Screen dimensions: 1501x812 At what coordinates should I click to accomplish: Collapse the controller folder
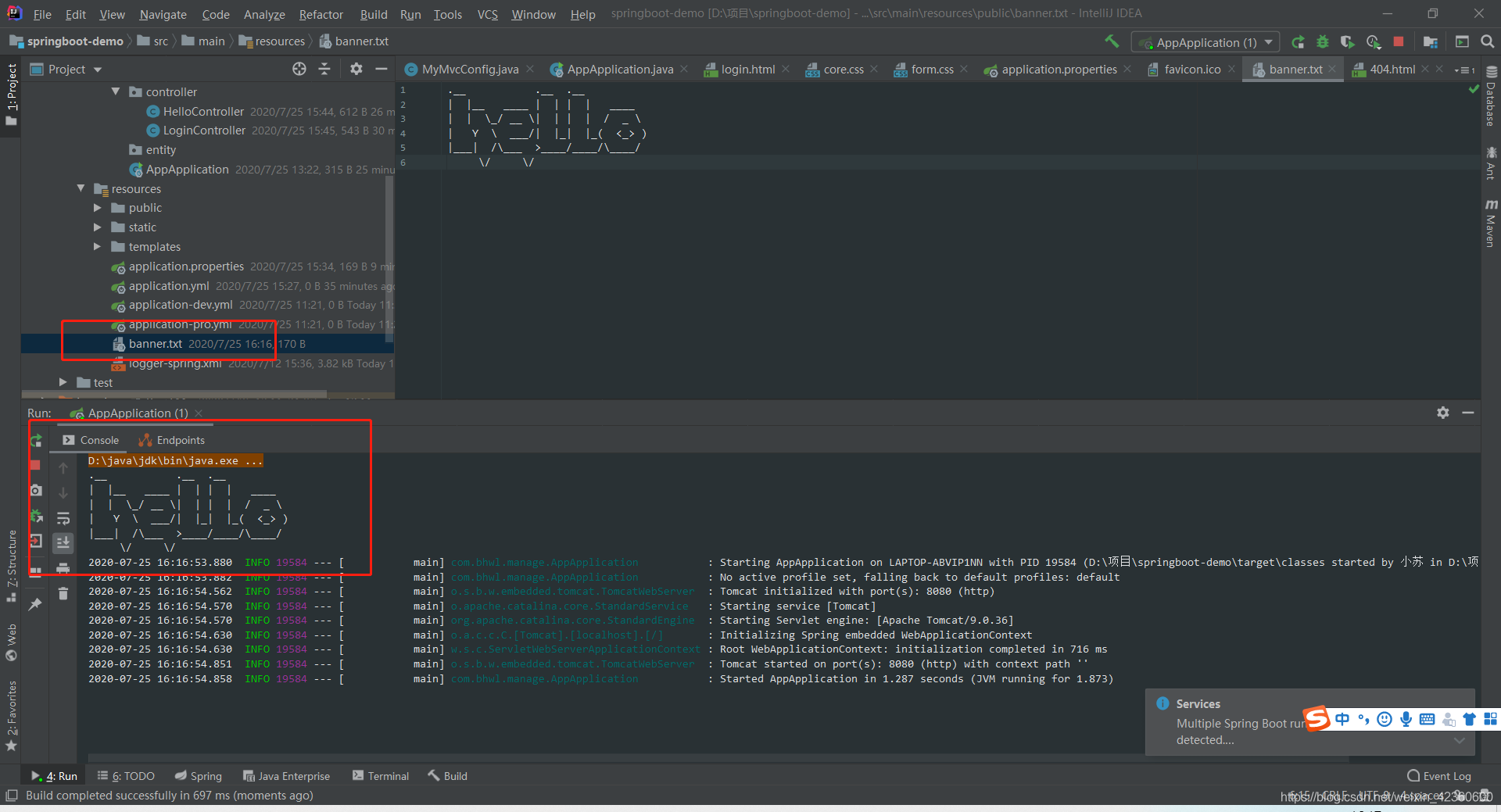click(x=116, y=91)
